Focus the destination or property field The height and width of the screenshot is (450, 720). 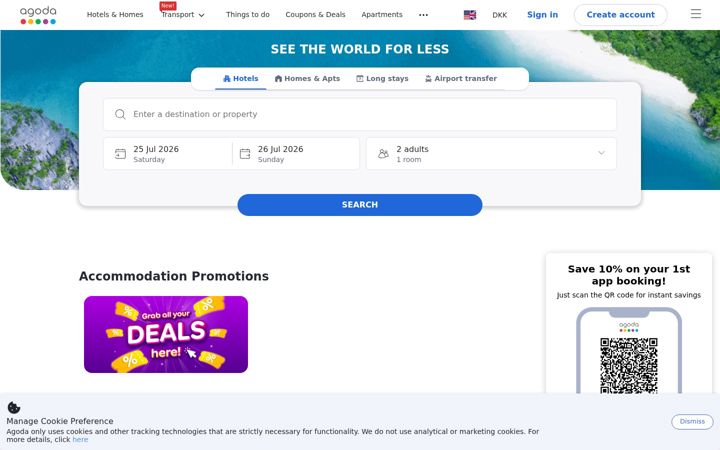coord(360,114)
